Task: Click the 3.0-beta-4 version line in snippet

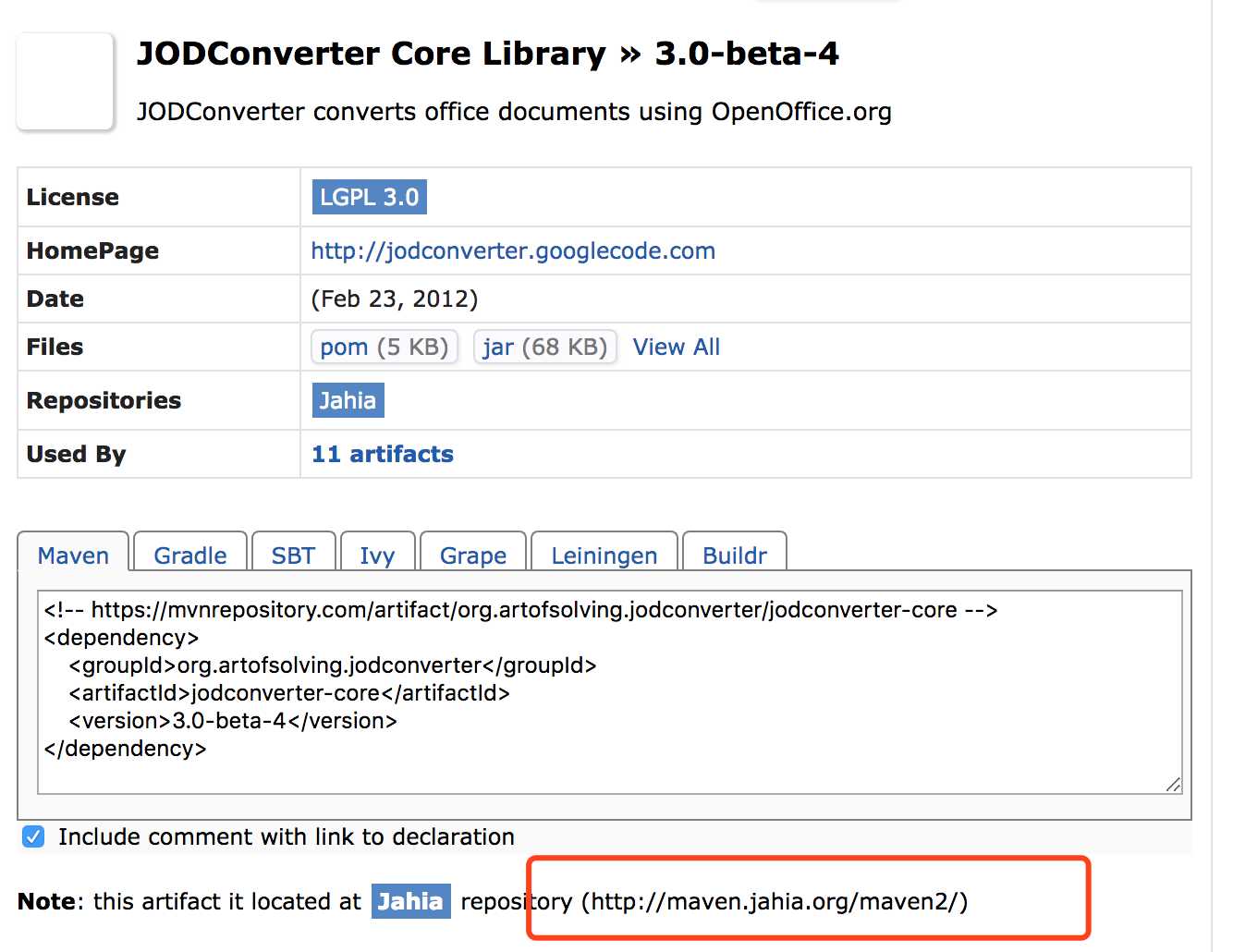Action: tap(233, 721)
